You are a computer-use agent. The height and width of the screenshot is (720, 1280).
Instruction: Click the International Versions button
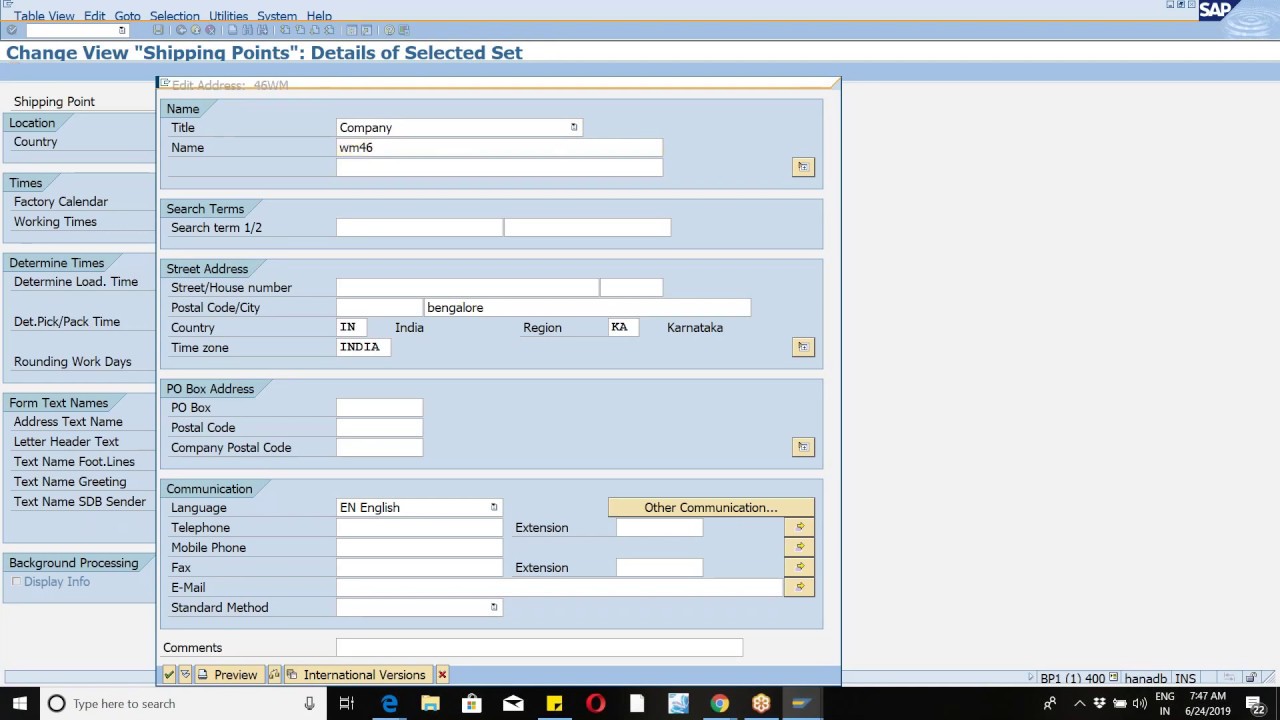click(x=358, y=675)
